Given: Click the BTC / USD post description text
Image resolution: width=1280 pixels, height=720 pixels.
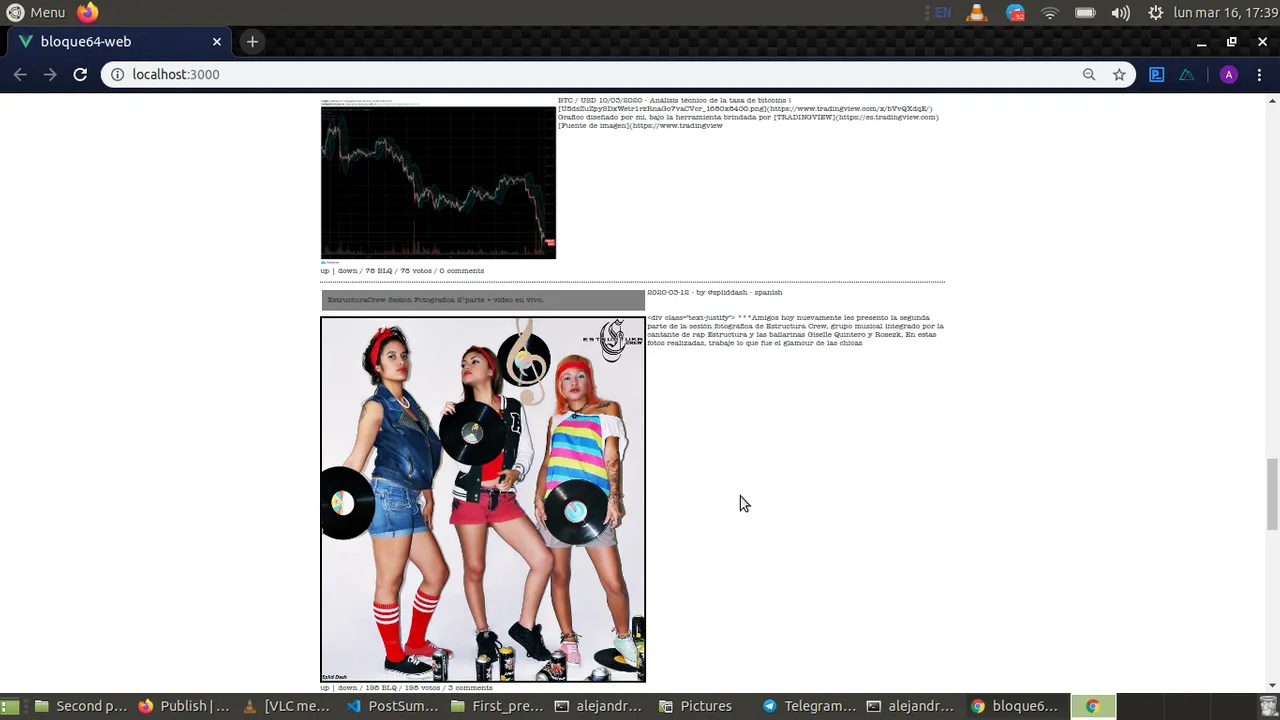Looking at the screenshot, I should coord(748,113).
